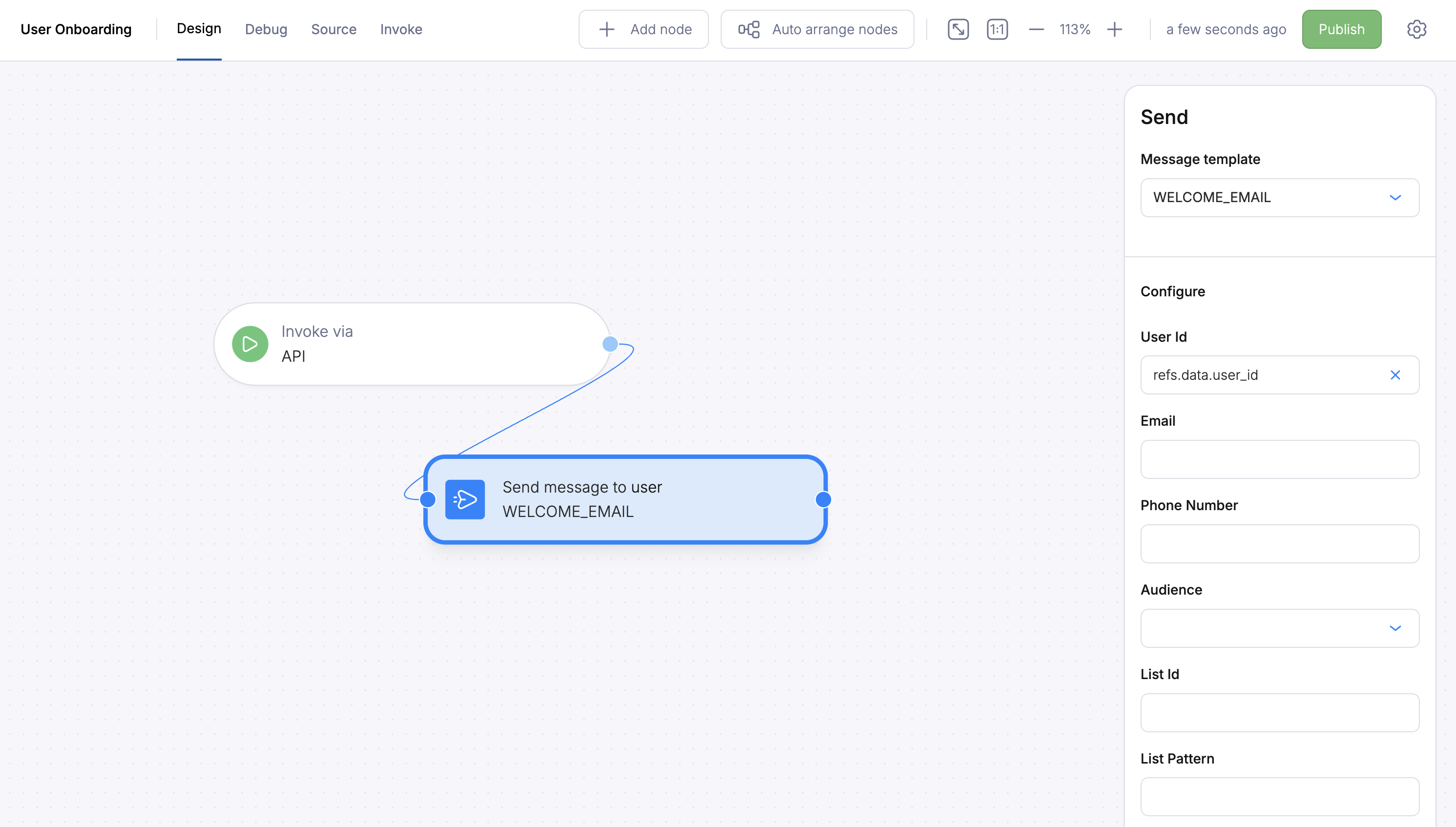Open workflow settings with the gear icon
The image size is (1456, 827).
click(x=1416, y=29)
